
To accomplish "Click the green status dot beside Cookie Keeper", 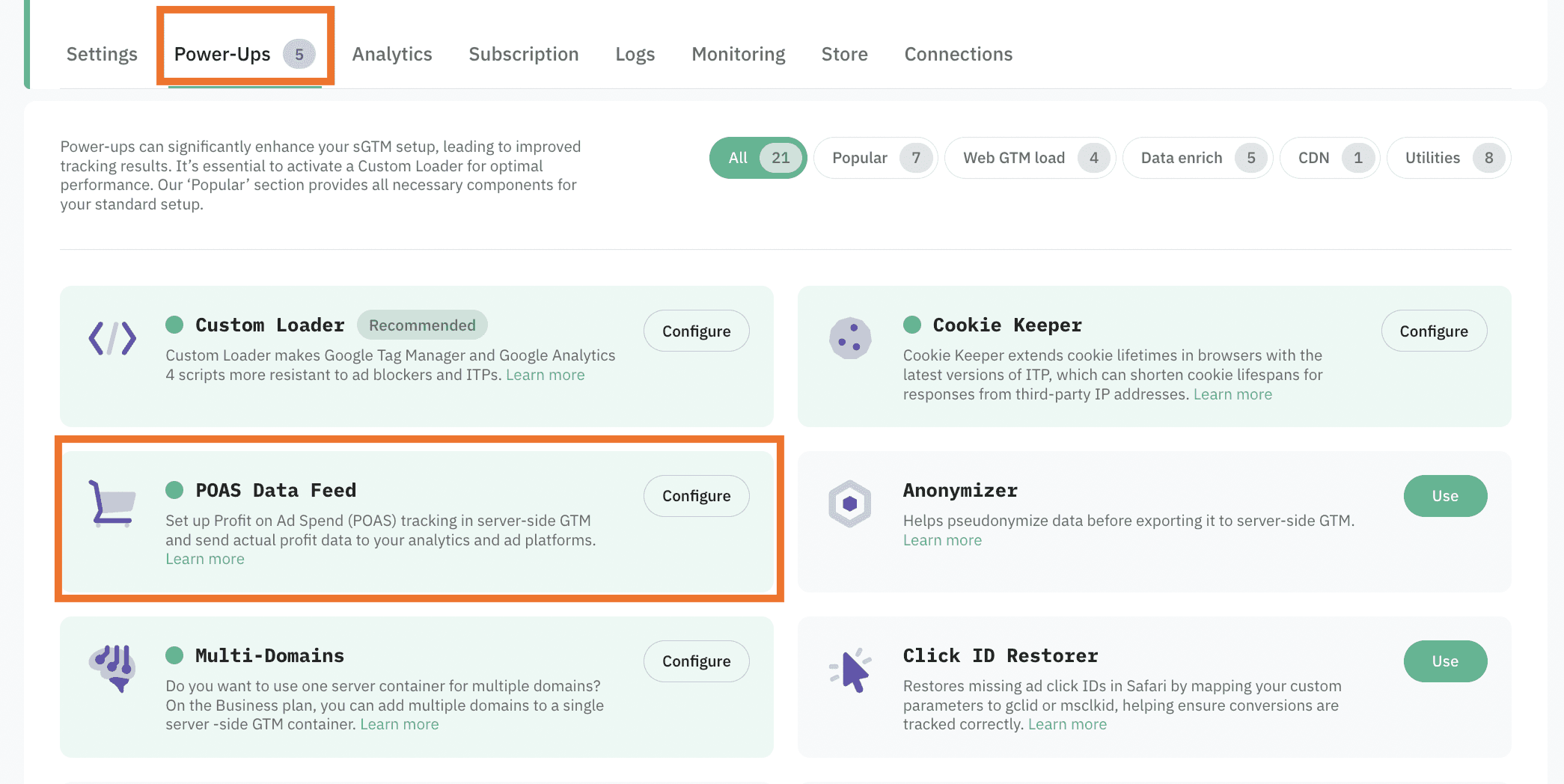I will point(912,325).
